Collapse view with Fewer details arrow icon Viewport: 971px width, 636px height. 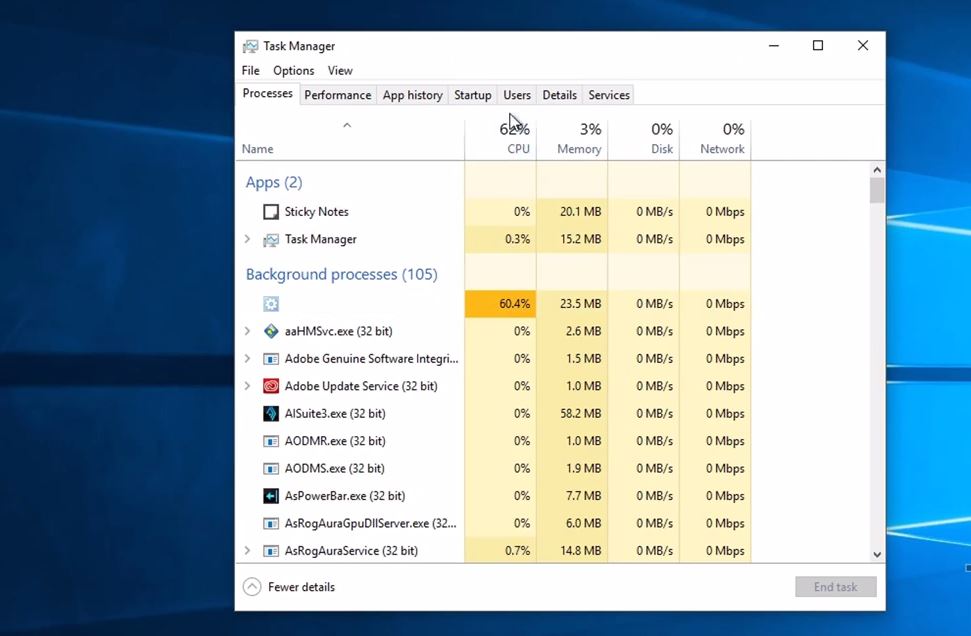[x=252, y=586]
